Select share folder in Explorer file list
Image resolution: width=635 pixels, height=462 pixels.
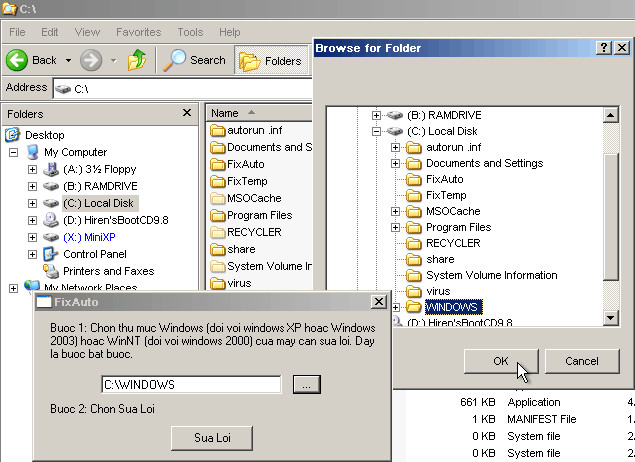click(x=233, y=249)
